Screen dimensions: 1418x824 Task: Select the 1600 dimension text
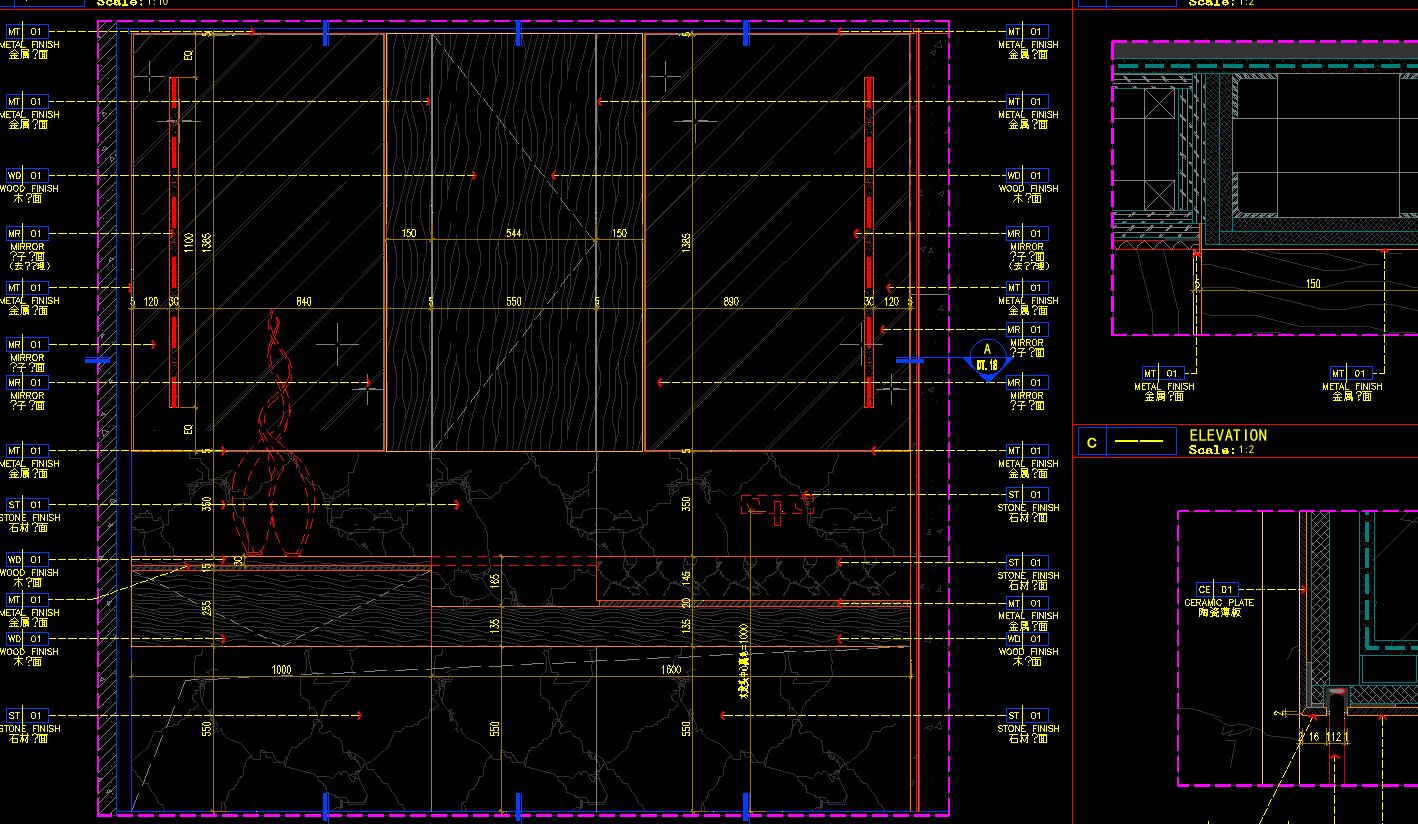(x=671, y=670)
